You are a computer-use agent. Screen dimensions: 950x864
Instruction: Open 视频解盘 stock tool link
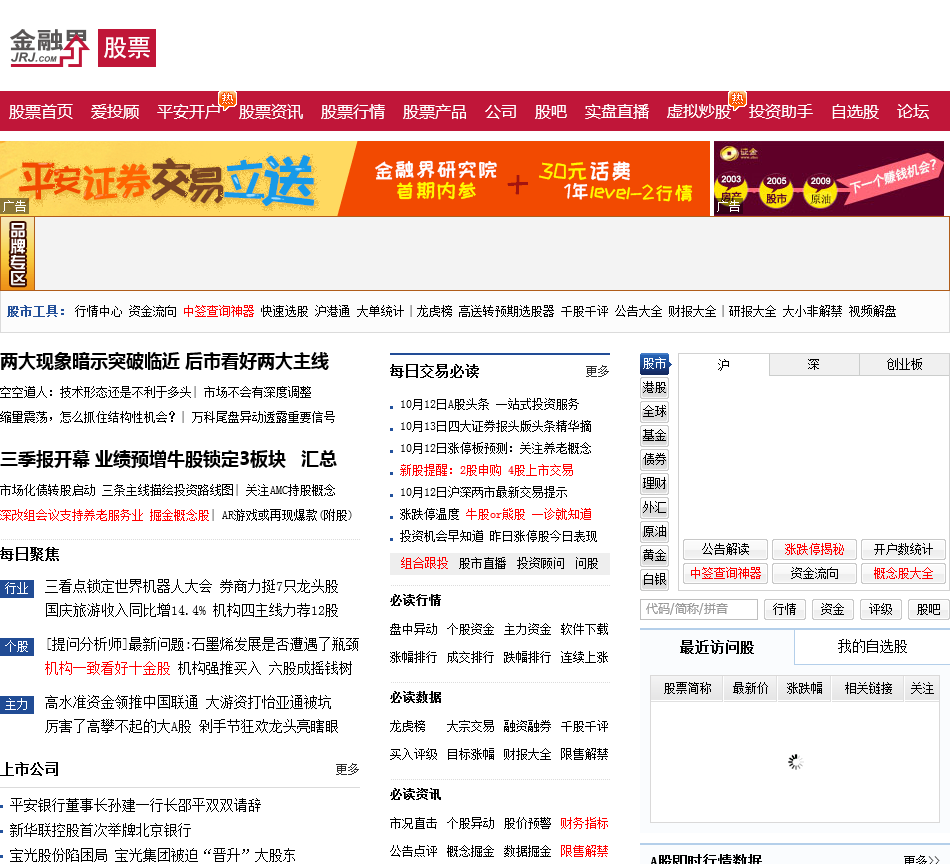pyautogui.click(x=872, y=311)
